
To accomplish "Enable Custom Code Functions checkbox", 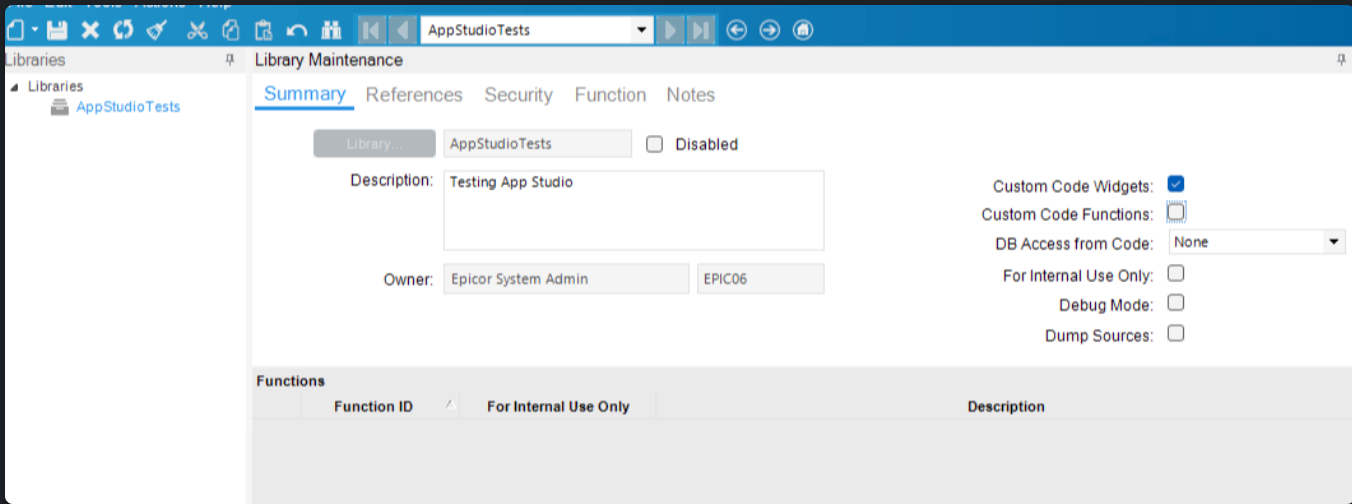I will click(x=1176, y=212).
